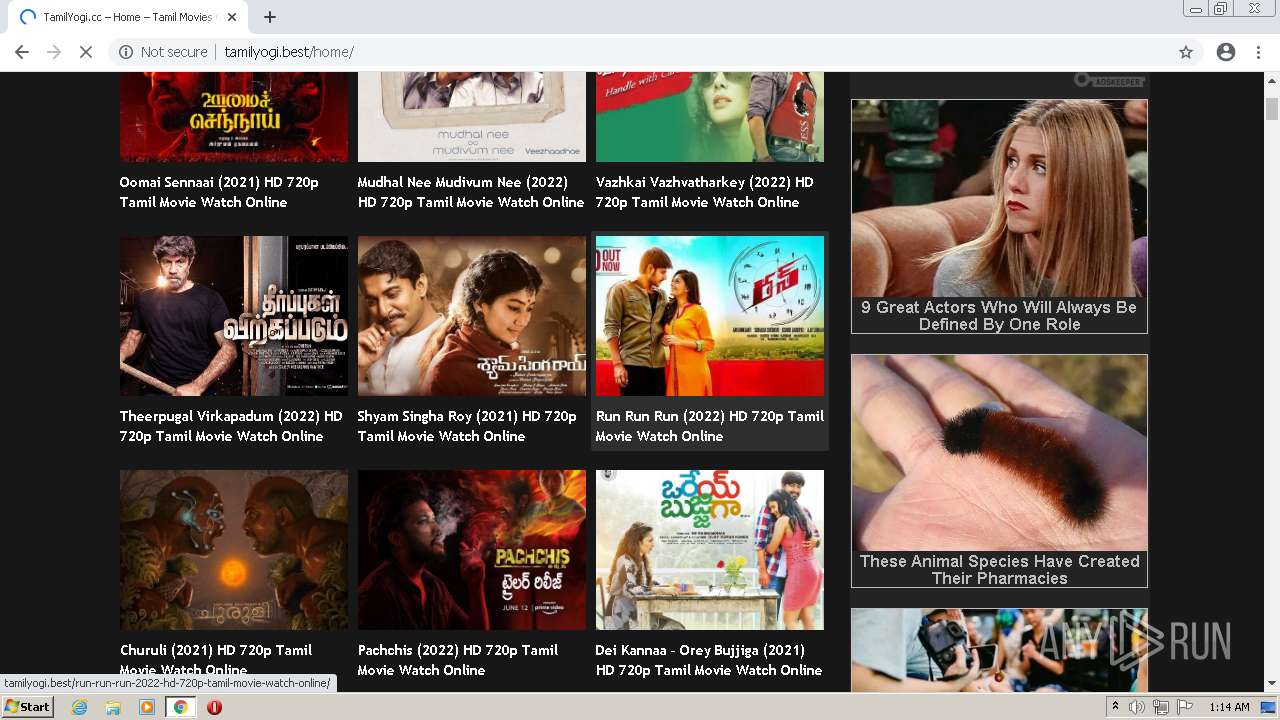Stop page loading with X button

86,52
